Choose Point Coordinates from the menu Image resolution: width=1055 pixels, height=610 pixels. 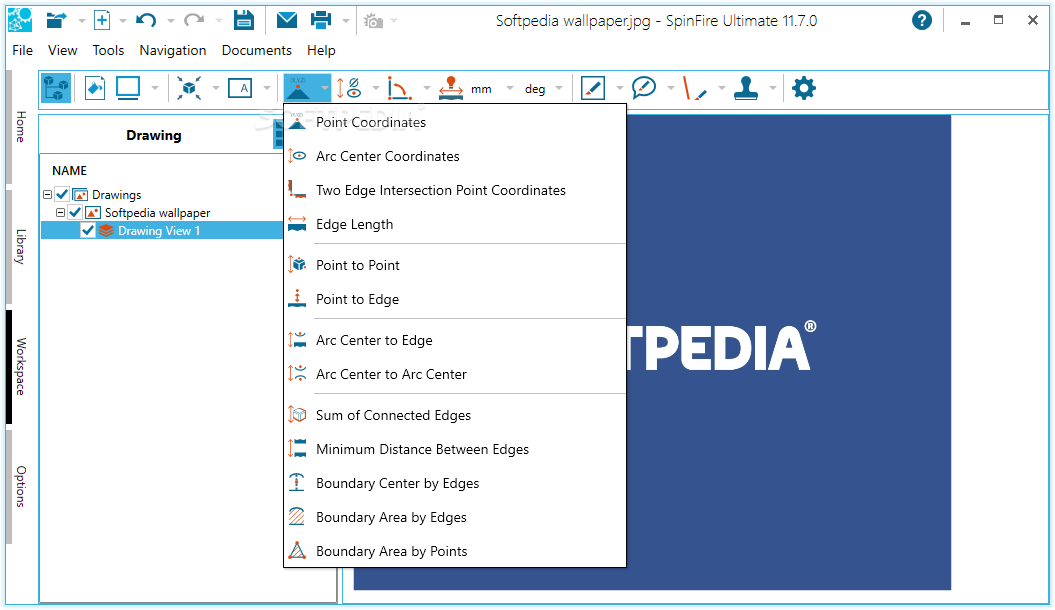pos(455,122)
